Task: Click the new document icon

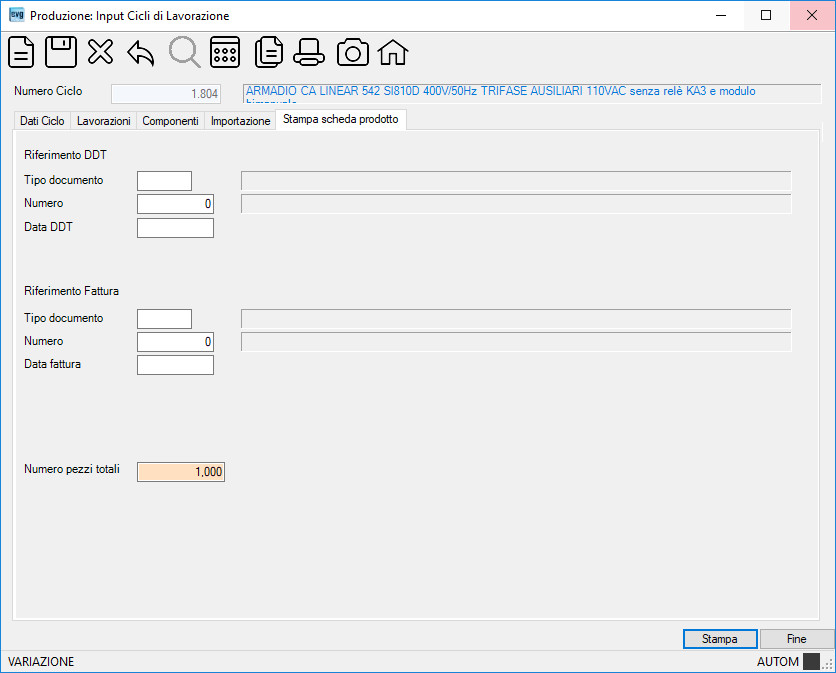Action: coord(21,52)
